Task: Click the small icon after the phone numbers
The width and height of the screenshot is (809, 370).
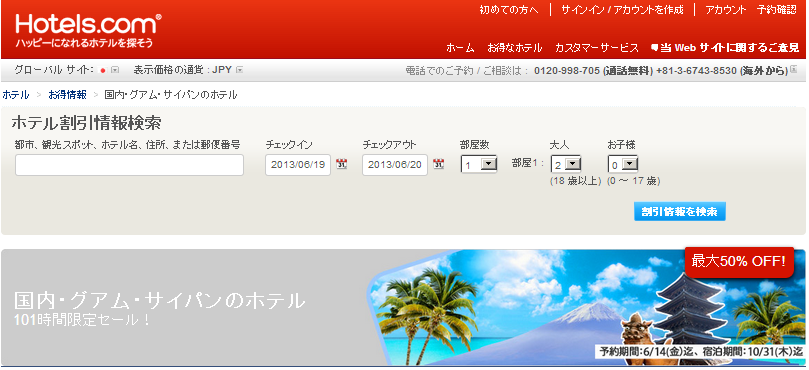Action: coord(794,70)
